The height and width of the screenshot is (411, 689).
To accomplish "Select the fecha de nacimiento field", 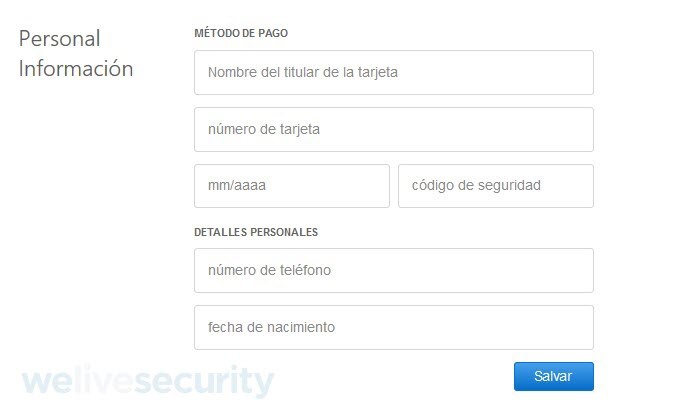I will 393,328.
